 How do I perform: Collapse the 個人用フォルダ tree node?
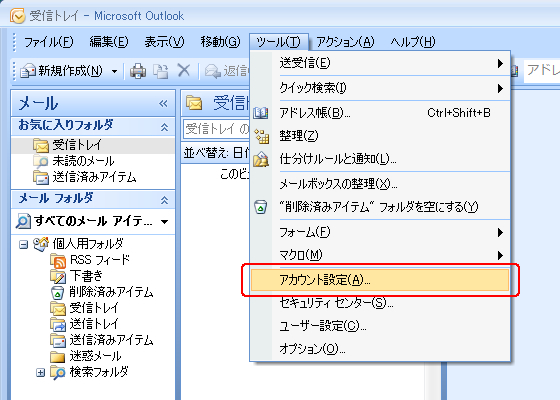click(24, 245)
